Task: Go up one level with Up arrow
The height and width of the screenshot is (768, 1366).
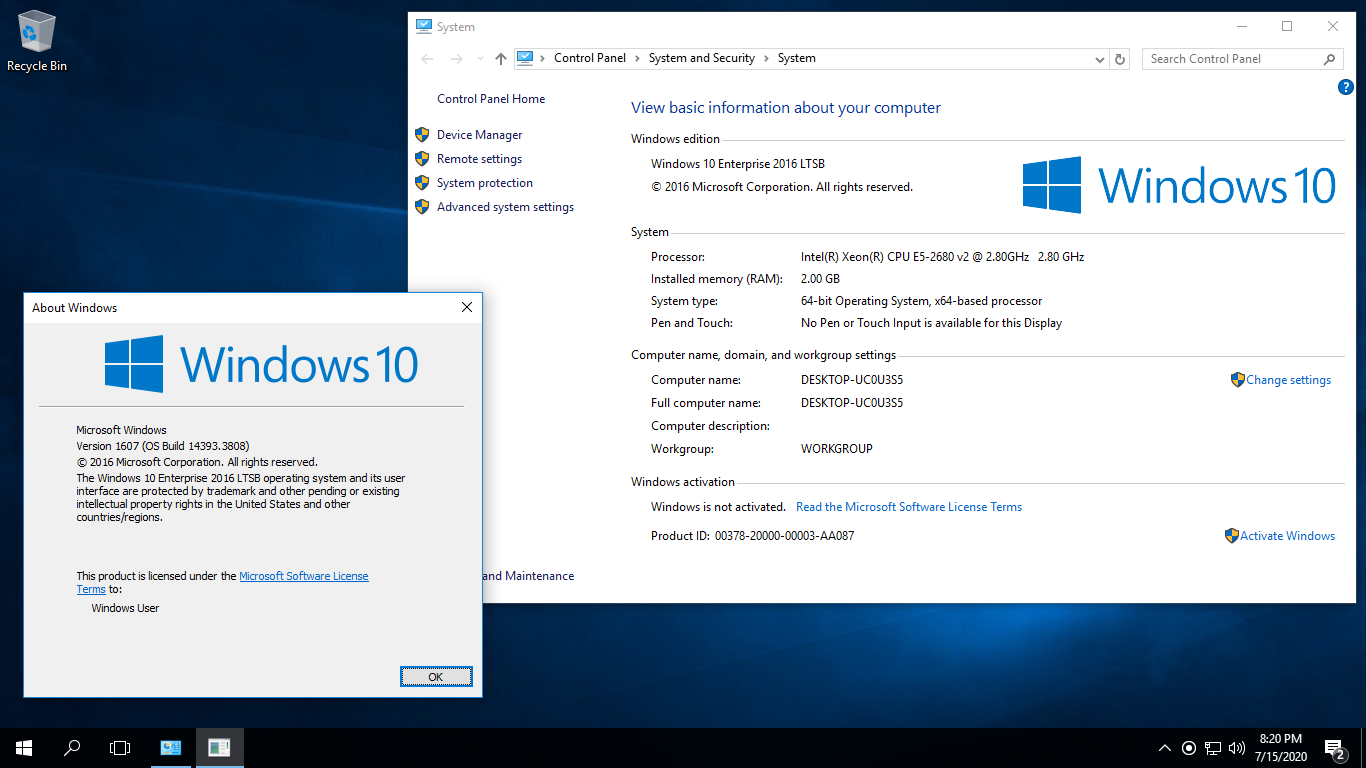Action: pyautogui.click(x=501, y=59)
